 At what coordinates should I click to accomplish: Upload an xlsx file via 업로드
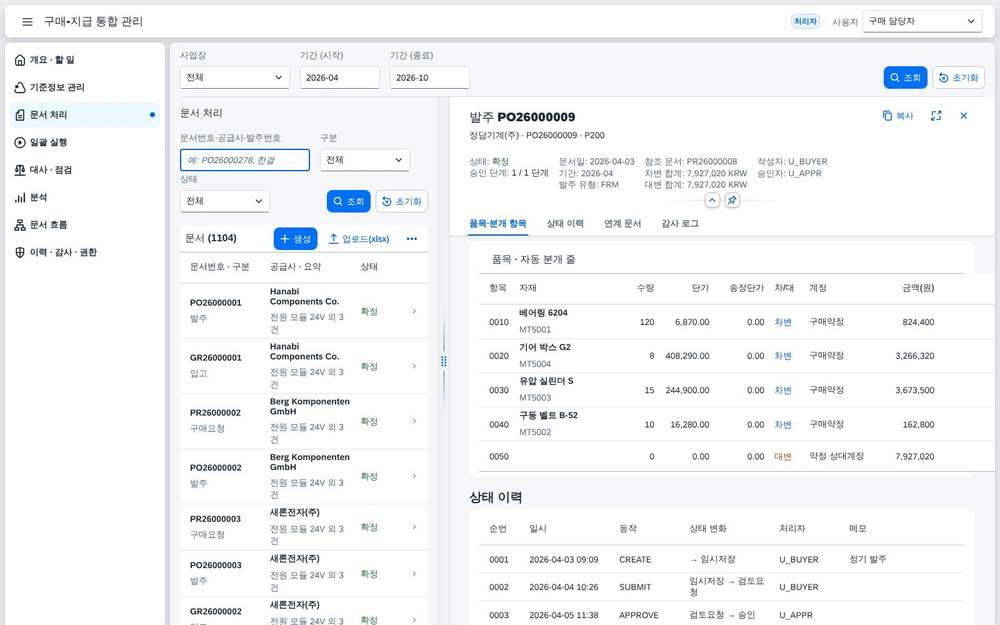click(359, 239)
